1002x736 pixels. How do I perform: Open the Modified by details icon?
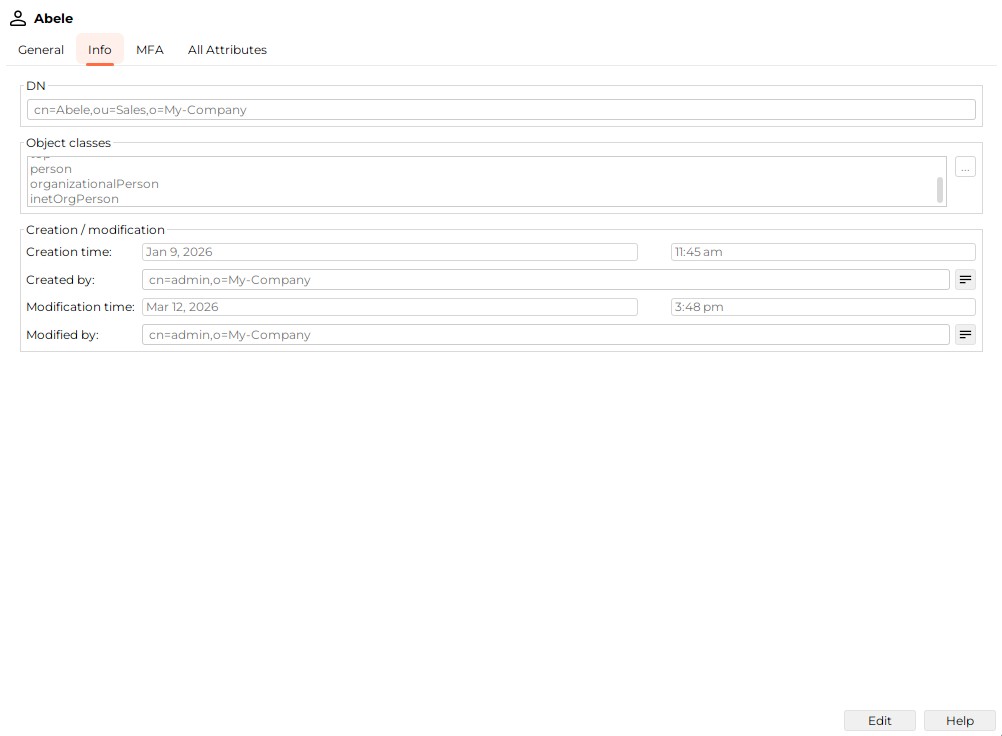click(965, 335)
